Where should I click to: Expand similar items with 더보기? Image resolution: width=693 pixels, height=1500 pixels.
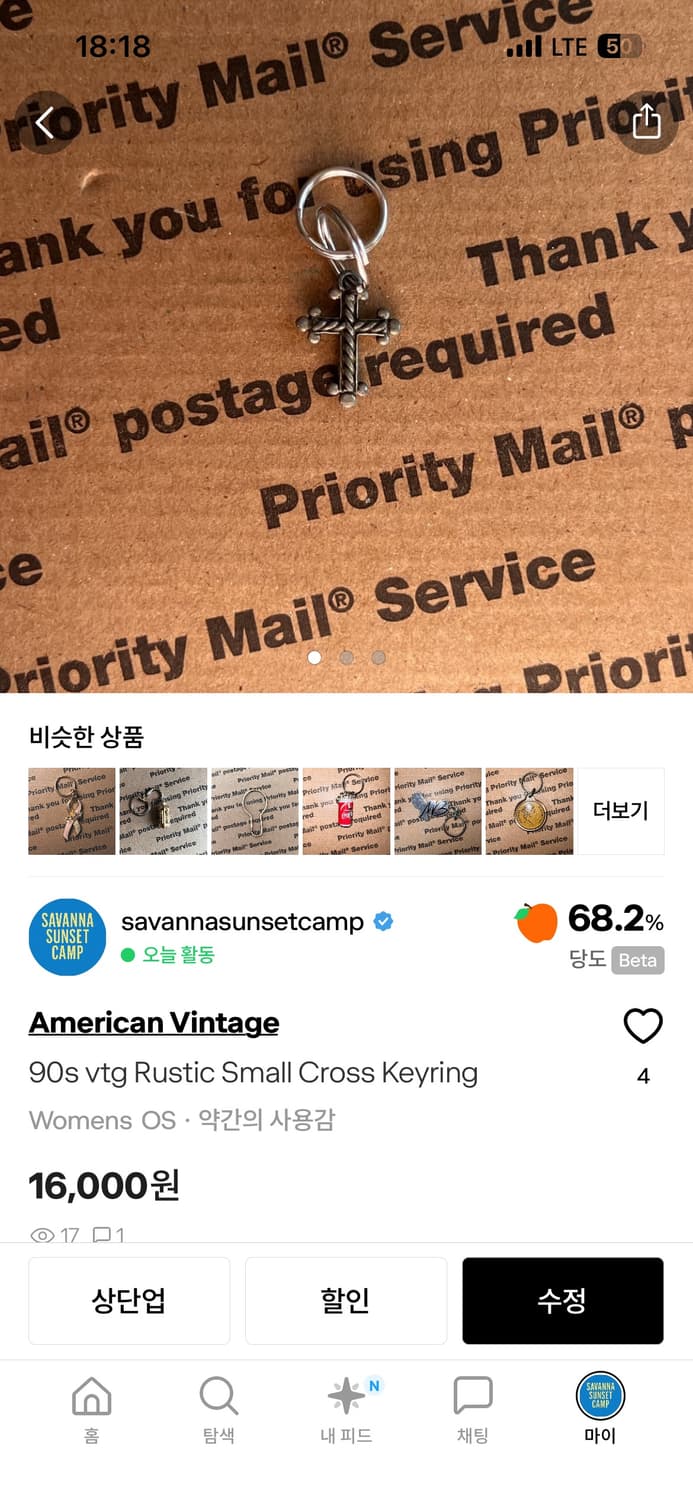[x=621, y=811]
